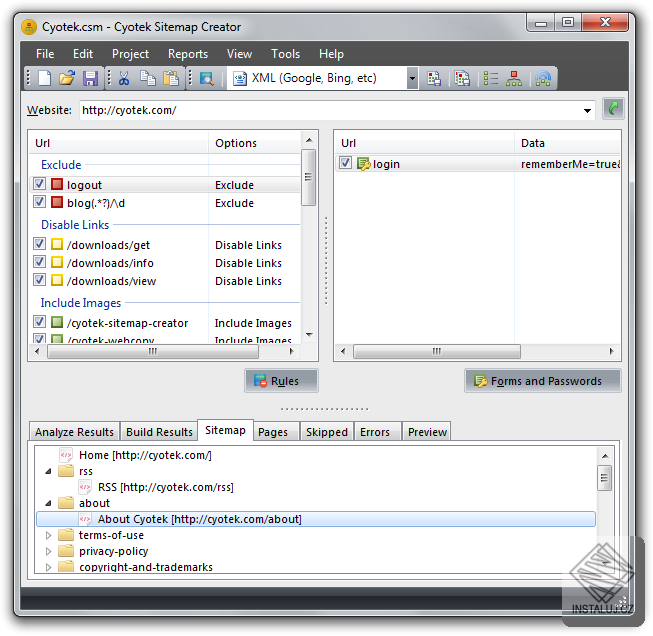Expand the privacy-policy folder
Image resolution: width=653 pixels, height=636 pixels.
click(48, 551)
